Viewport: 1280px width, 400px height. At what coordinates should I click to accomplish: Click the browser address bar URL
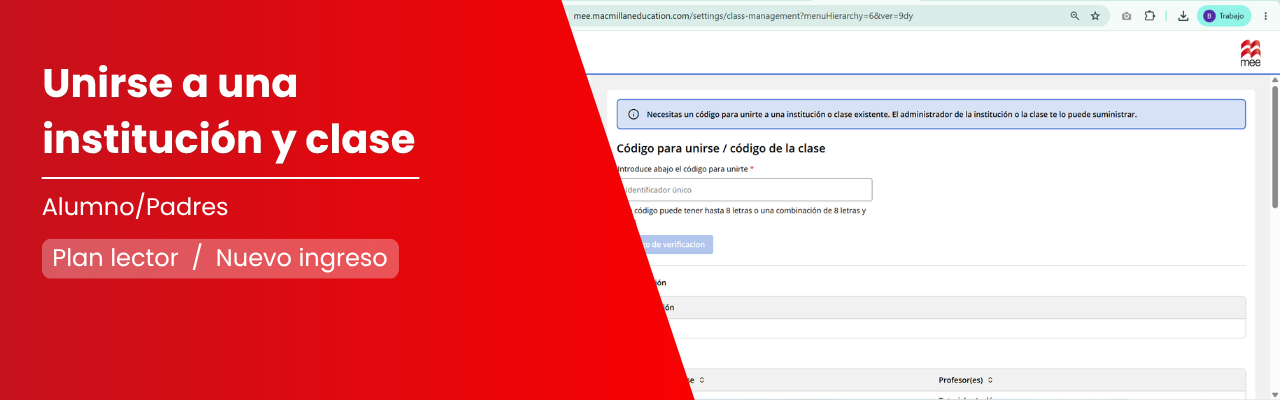(743, 16)
